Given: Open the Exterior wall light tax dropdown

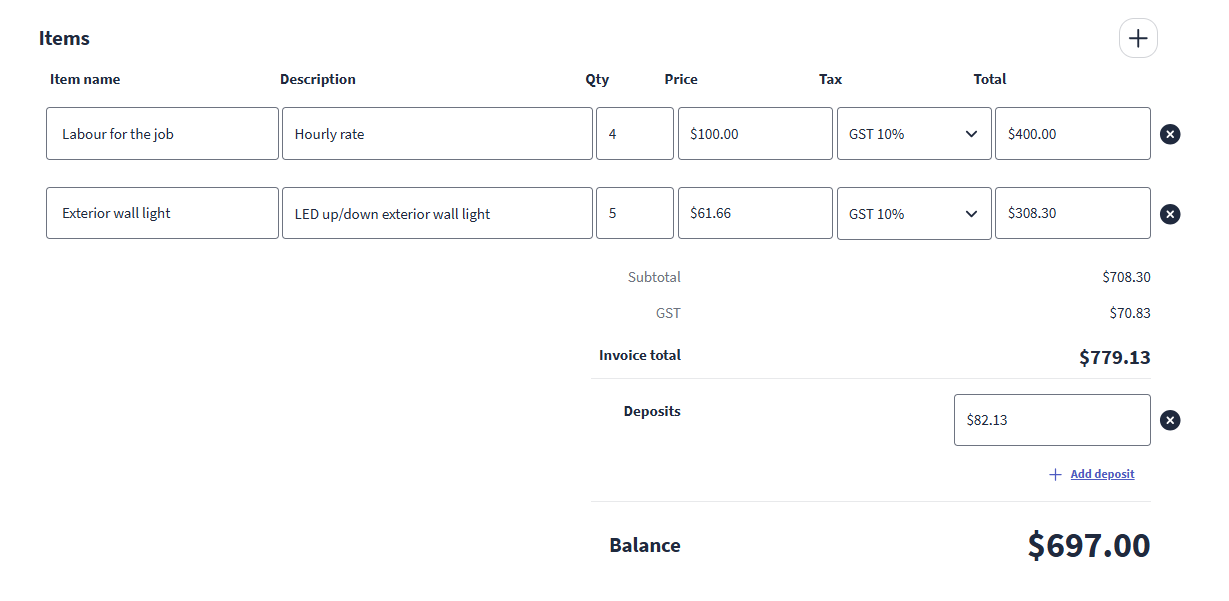Looking at the screenshot, I should (914, 214).
